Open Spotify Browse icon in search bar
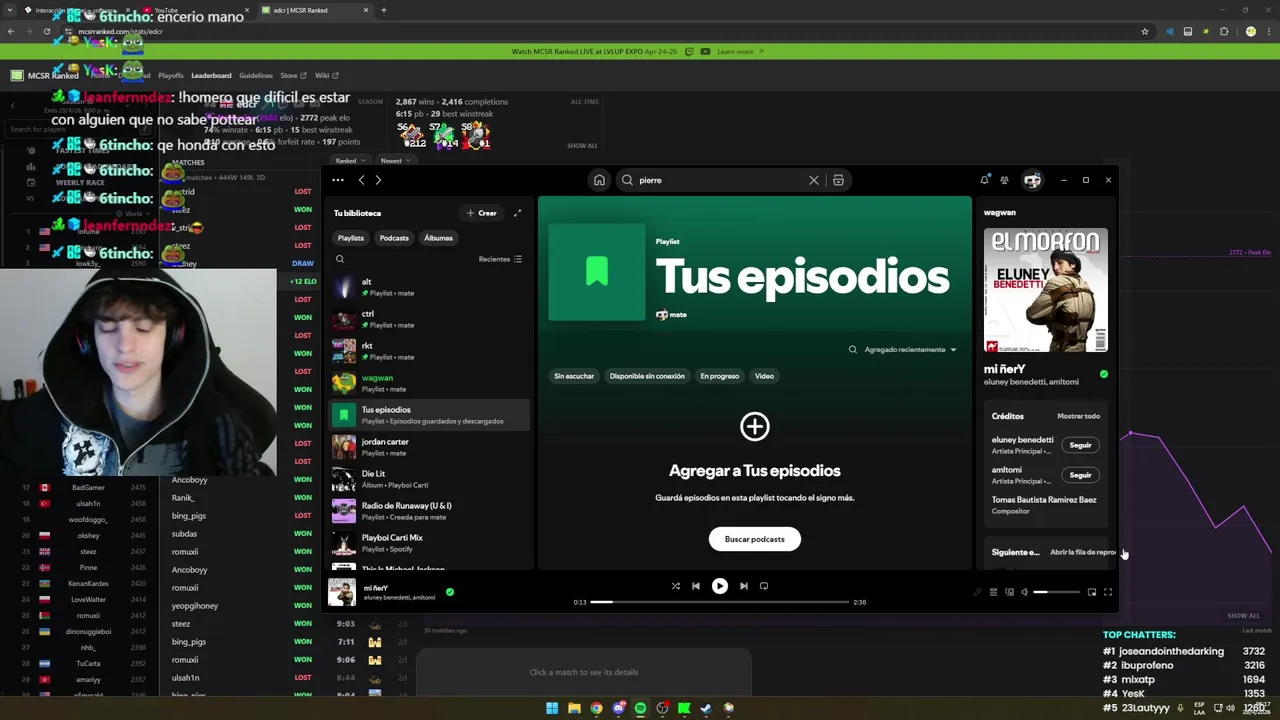This screenshot has width=1280, height=720. click(838, 180)
